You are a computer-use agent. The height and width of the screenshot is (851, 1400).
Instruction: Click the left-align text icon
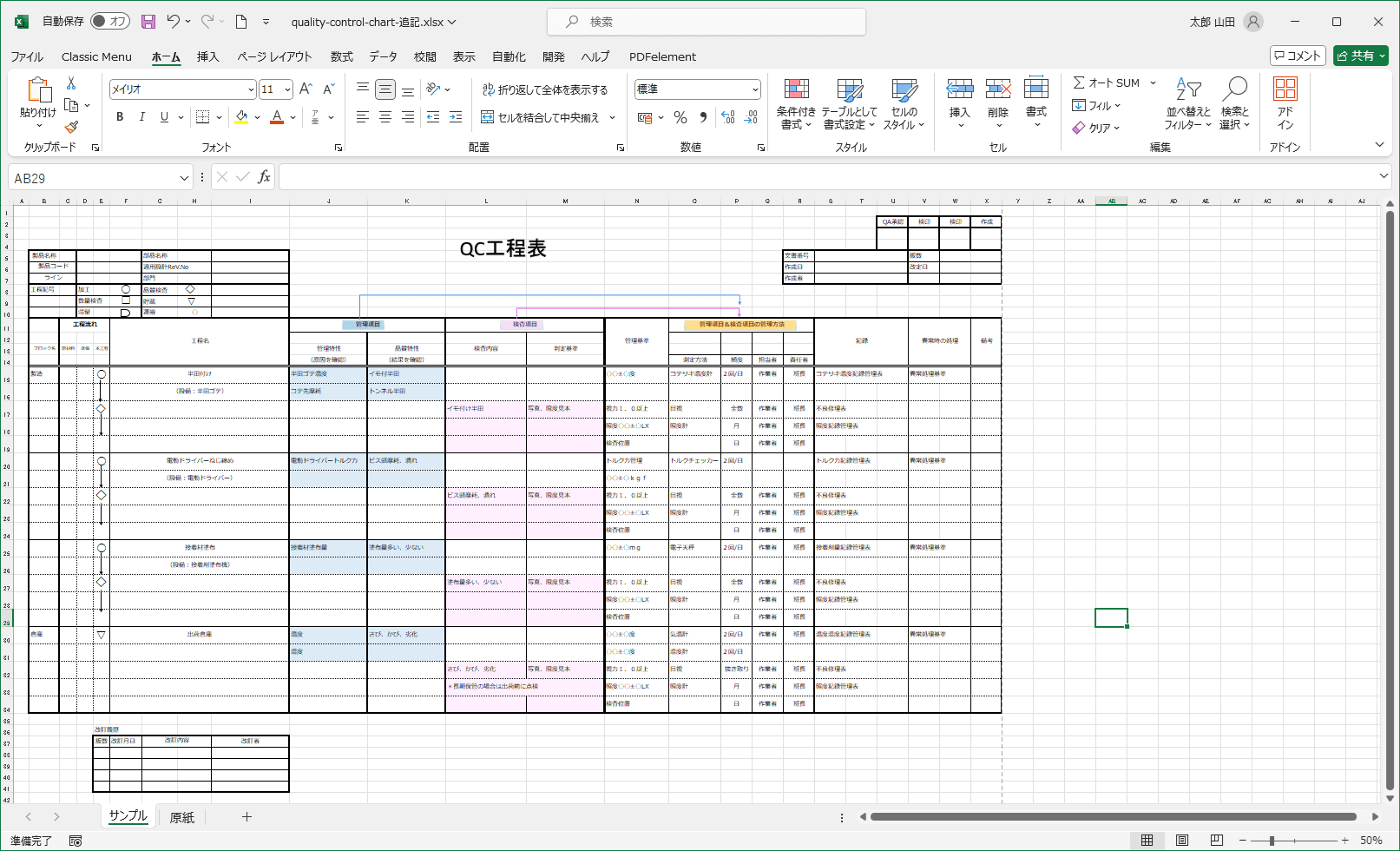click(x=363, y=116)
